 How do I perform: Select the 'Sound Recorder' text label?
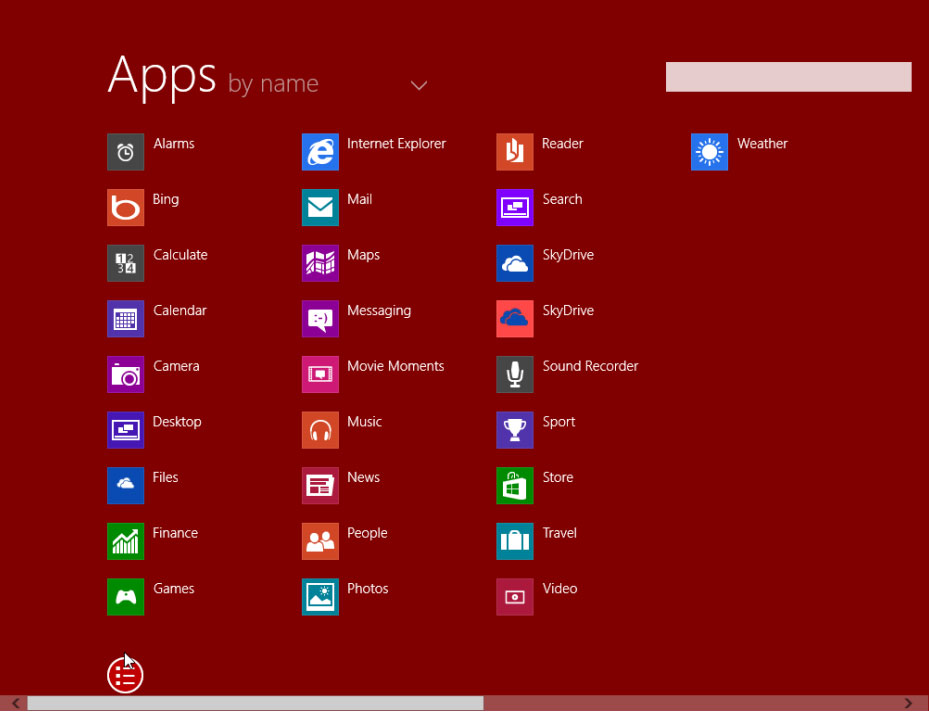click(x=590, y=367)
